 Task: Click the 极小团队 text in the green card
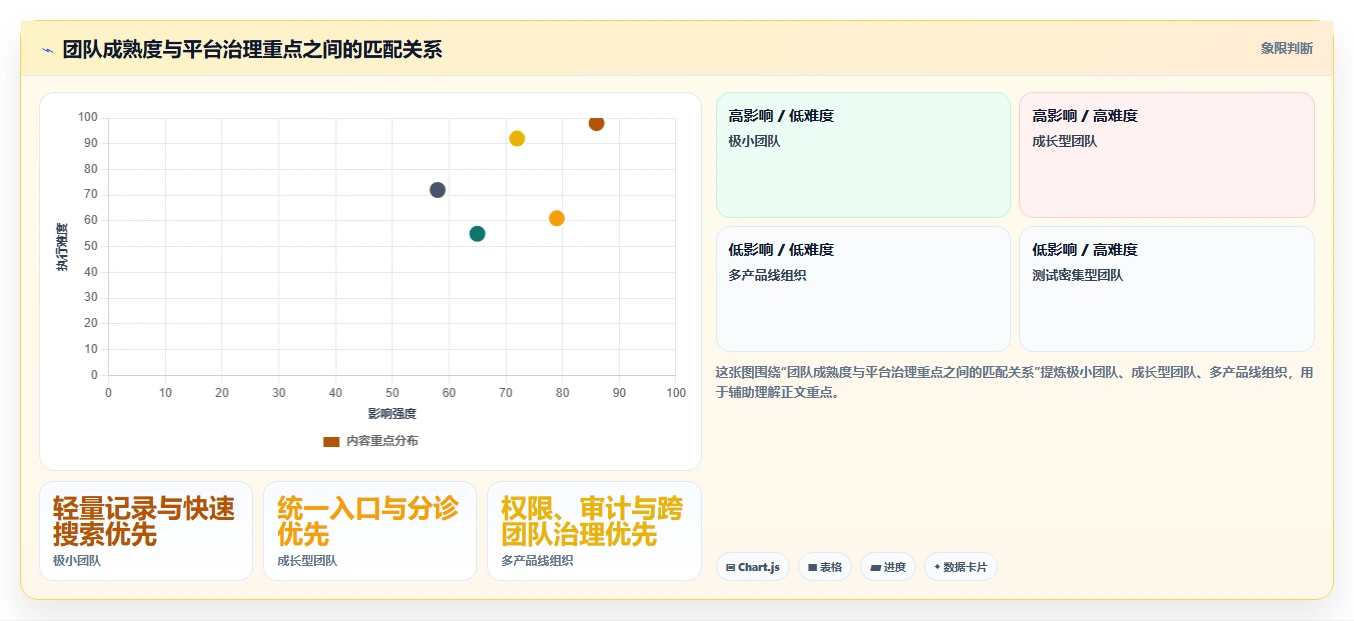pos(754,142)
